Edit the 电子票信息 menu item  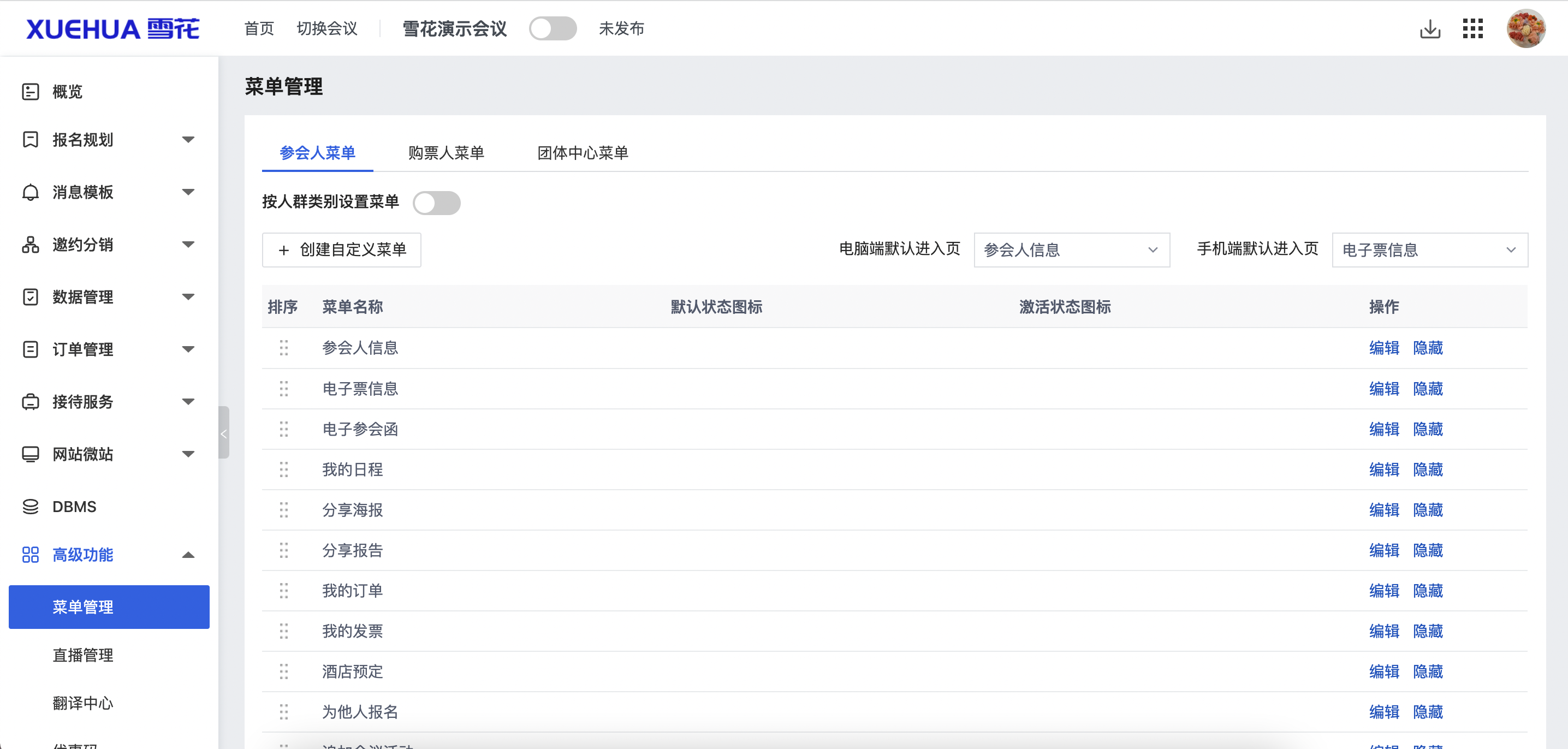click(x=1383, y=388)
